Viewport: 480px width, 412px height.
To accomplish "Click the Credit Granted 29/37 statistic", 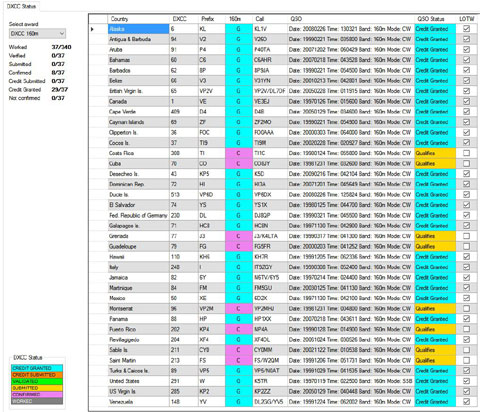I will point(38,90).
